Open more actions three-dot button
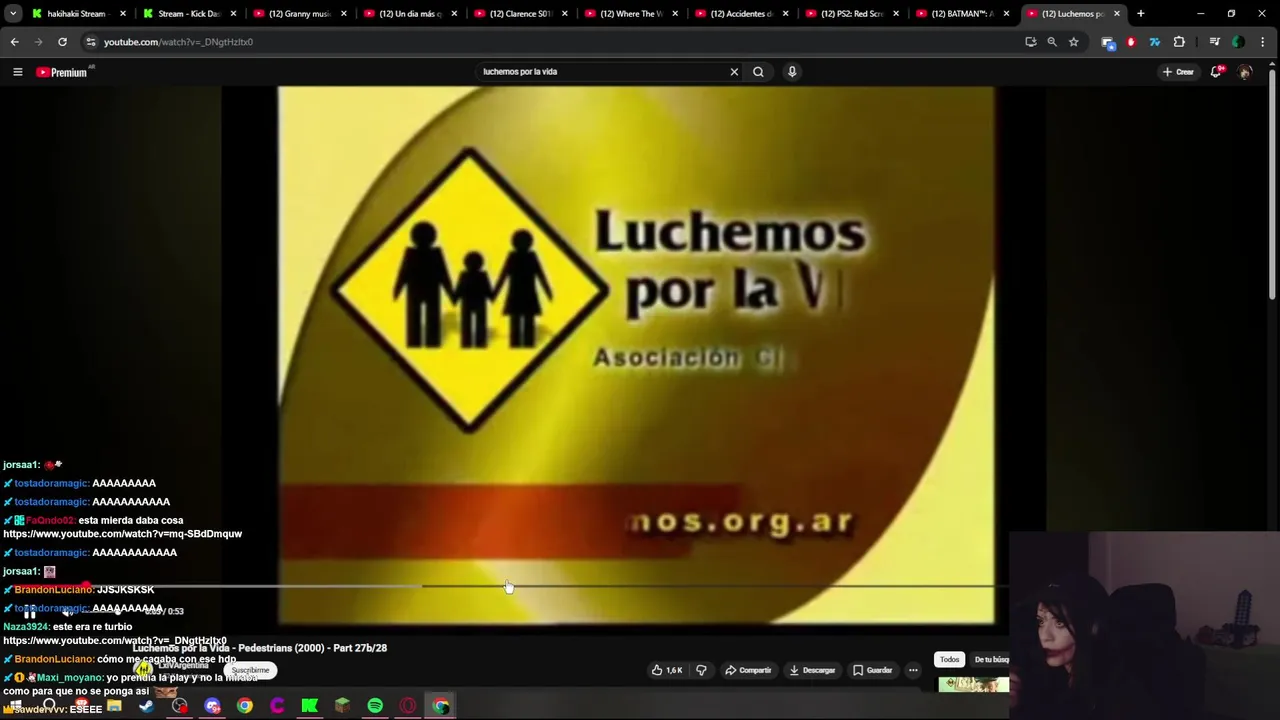This screenshot has width=1280, height=720. pos(913,670)
